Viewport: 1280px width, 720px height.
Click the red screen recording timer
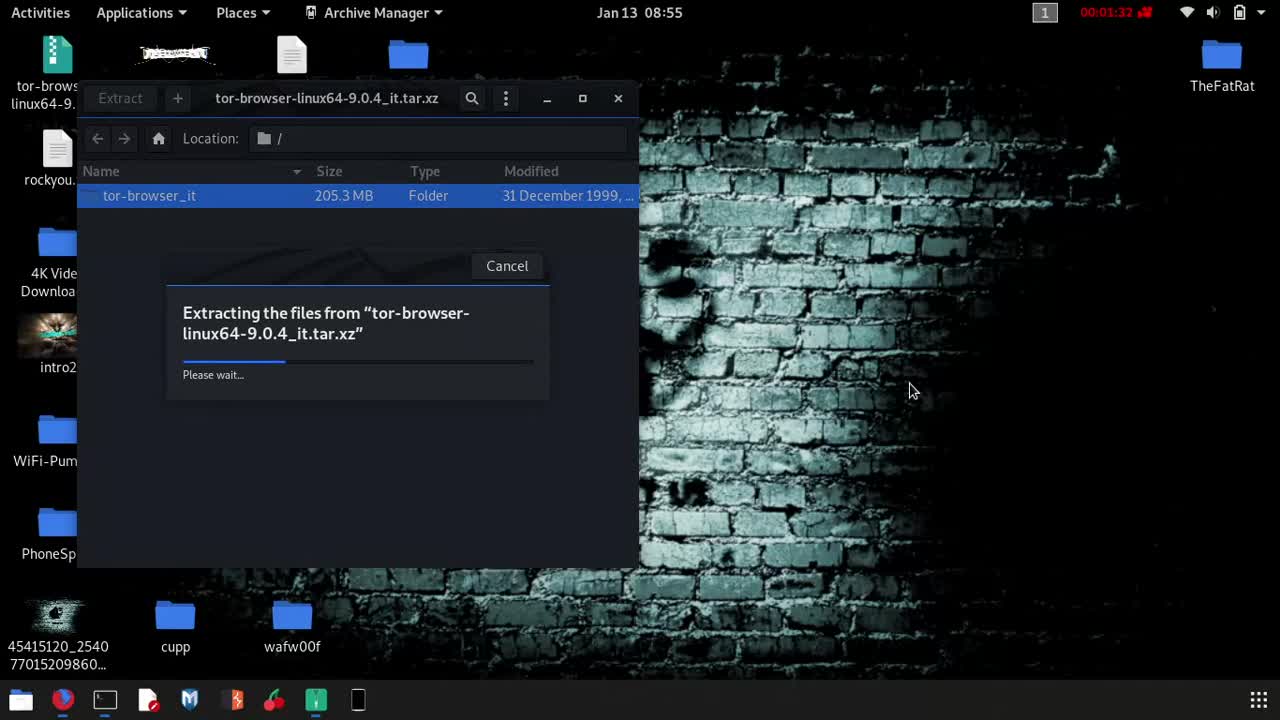1116,13
